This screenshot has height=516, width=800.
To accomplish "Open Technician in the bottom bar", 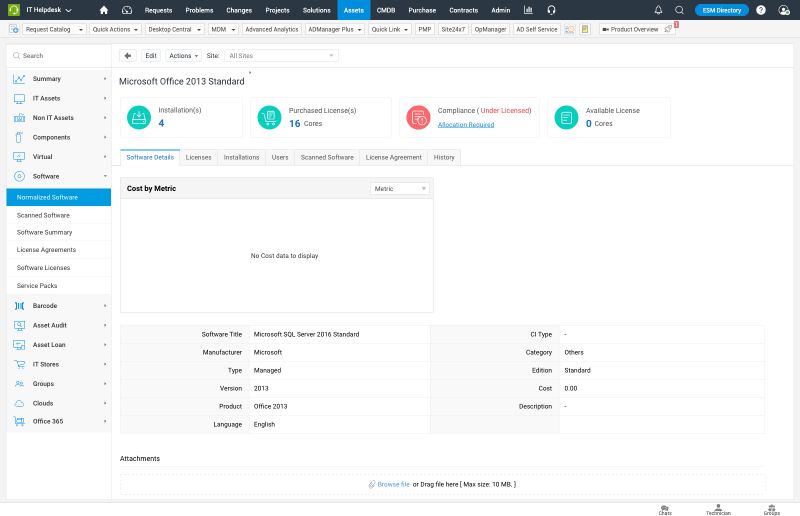I will pyautogui.click(x=718, y=510).
